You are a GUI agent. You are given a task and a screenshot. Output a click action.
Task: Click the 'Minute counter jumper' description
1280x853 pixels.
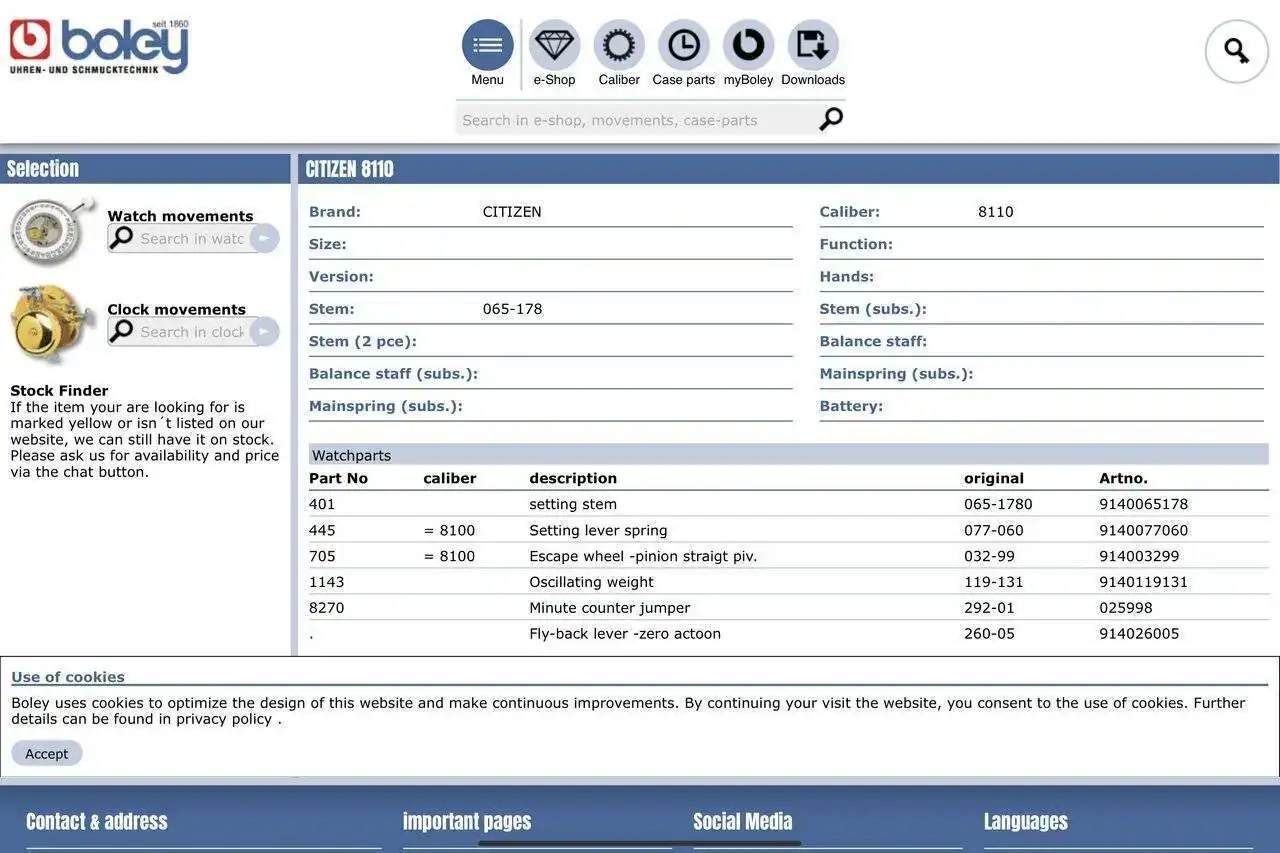coord(609,608)
